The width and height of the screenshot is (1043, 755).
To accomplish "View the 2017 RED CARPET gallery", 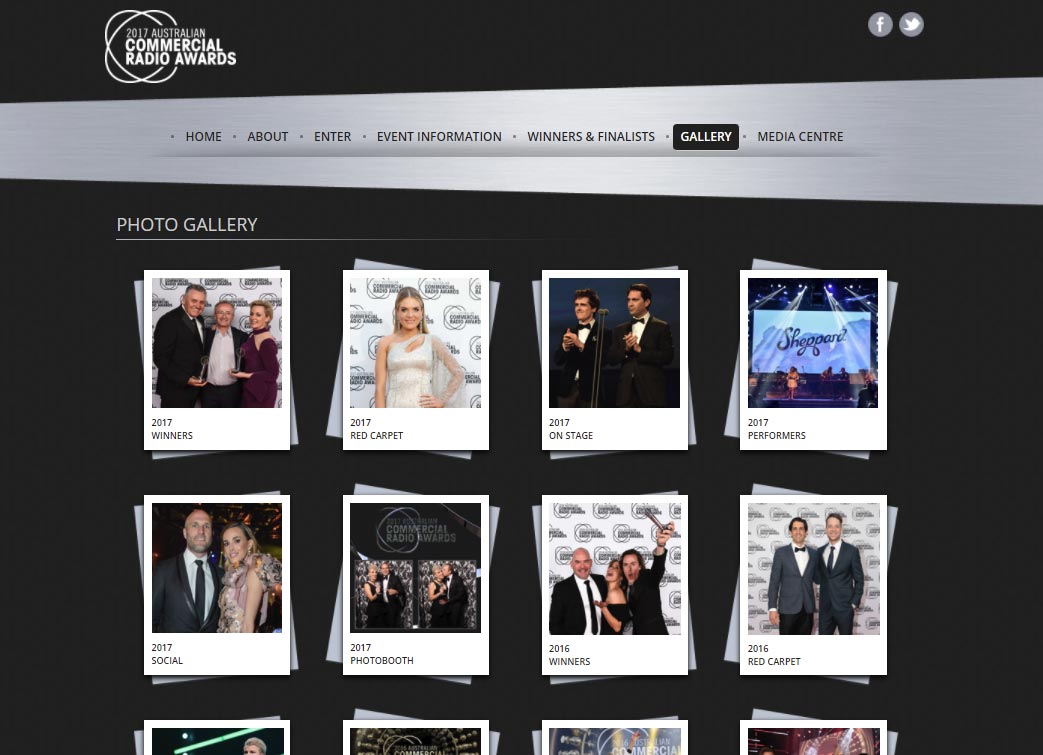I will coord(415,342).
